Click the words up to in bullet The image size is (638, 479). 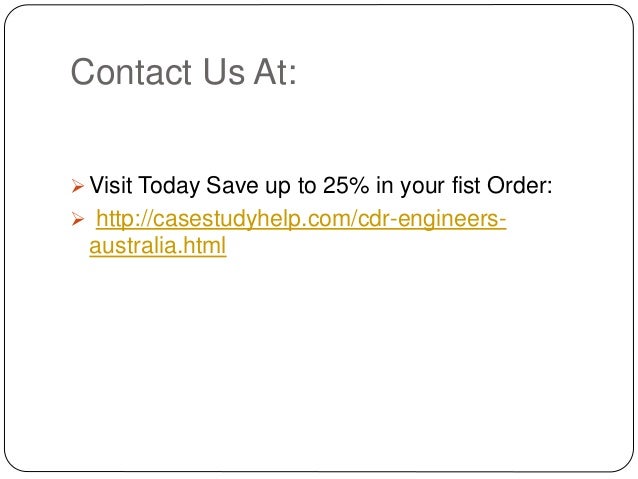pos(291,186)
